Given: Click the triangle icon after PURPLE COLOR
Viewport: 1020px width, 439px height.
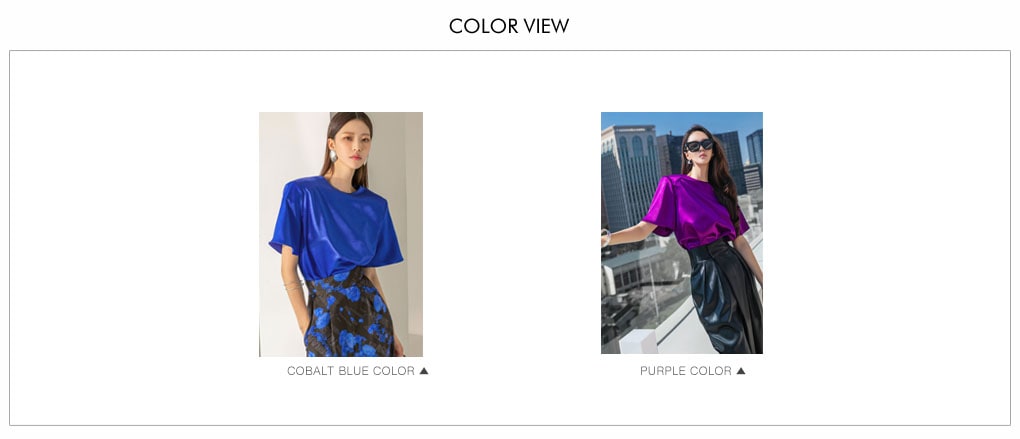Looking at the screenshot, I should point(740,371).
